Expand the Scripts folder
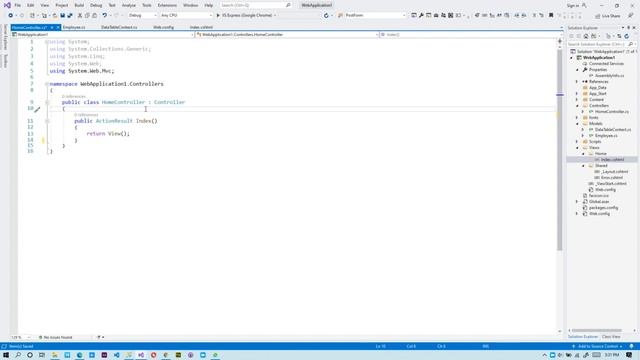 [577, 142]
